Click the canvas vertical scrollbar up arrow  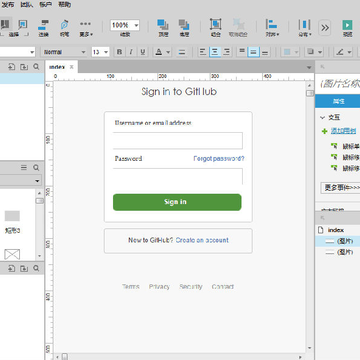tap(309, 86)
